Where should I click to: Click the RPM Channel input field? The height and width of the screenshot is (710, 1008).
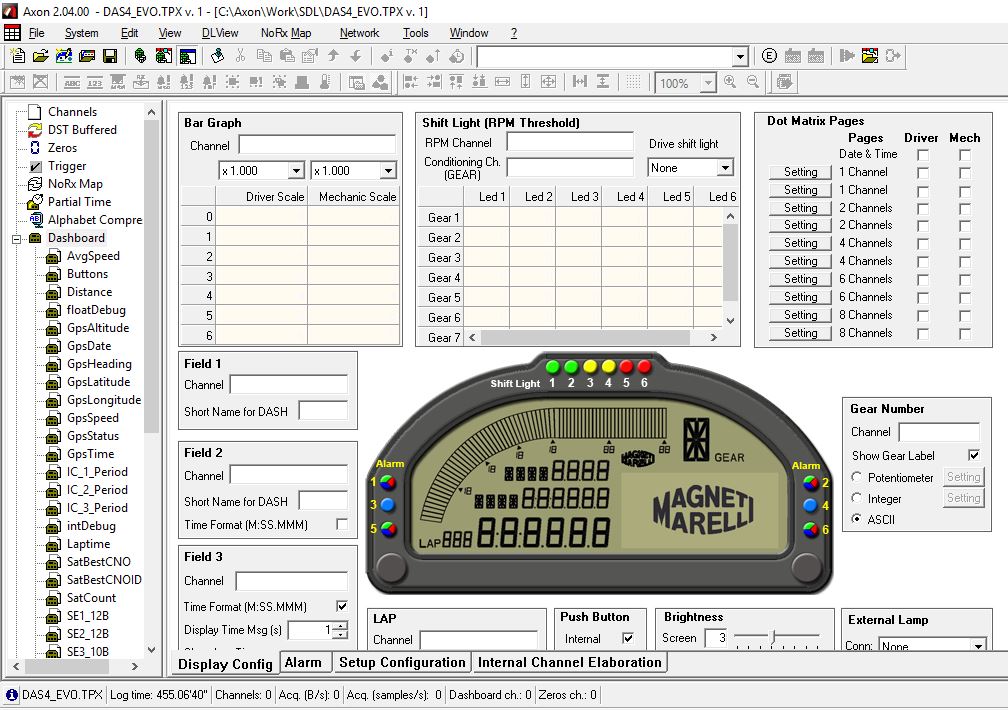pos(570,141)
